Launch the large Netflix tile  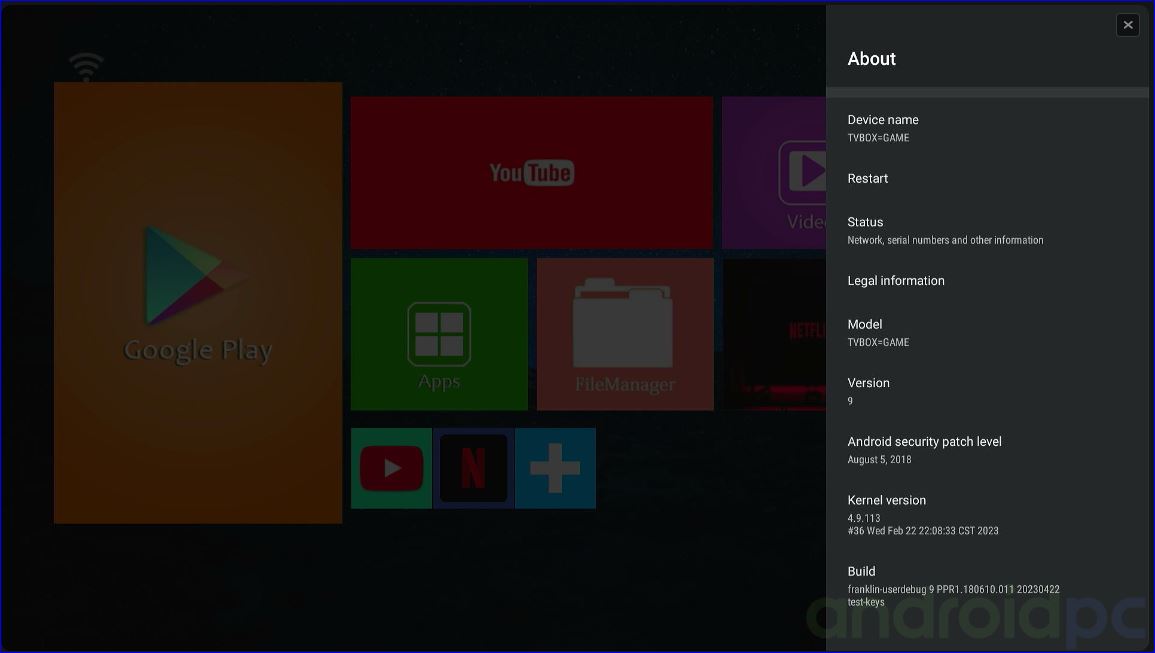click(x=775, y=334)
